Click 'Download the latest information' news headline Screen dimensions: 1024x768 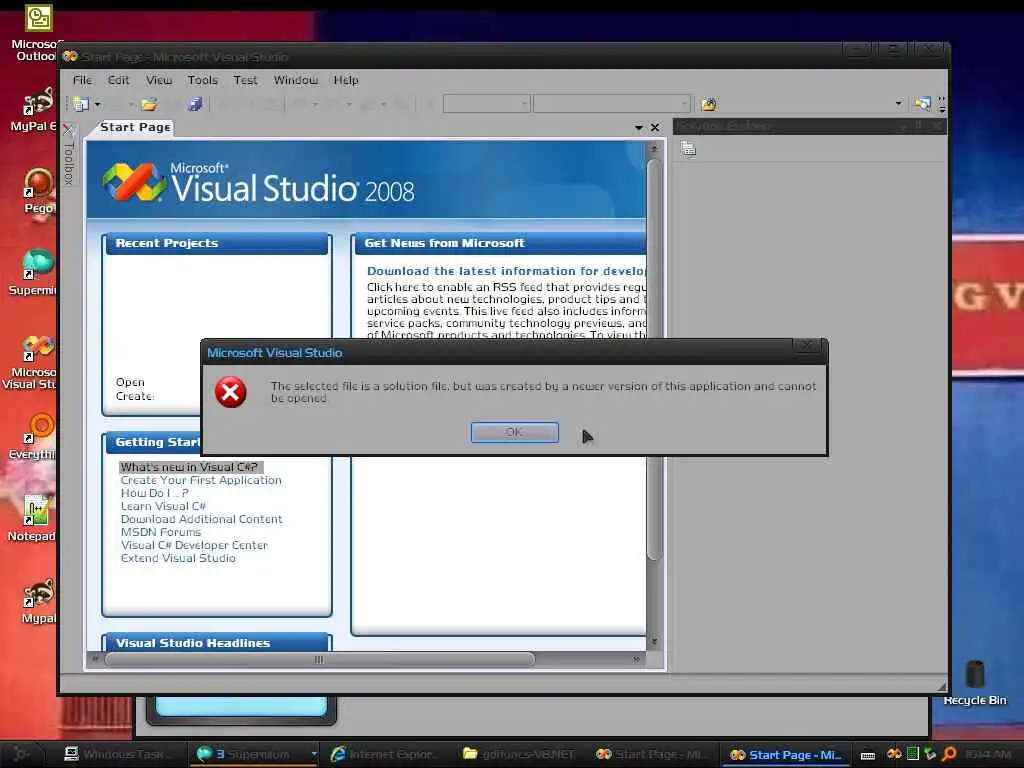click(x=506, y=271)
